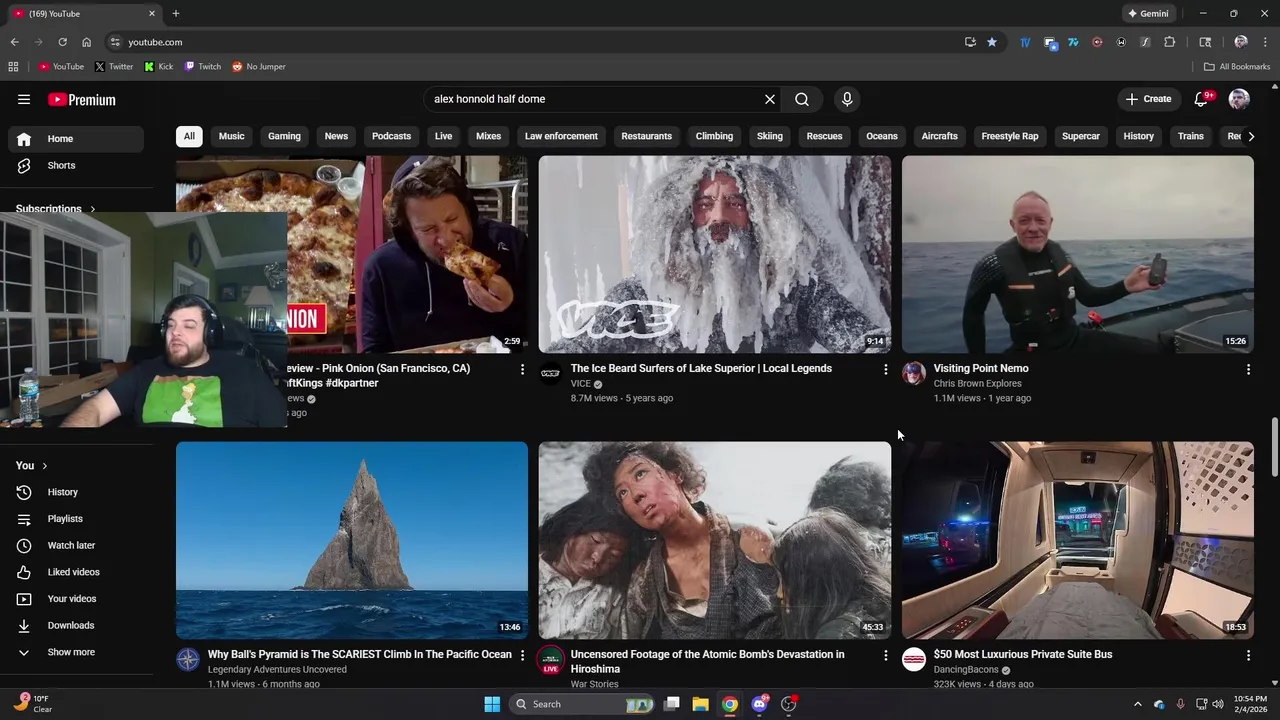Open Discord from the taskbar
The height and width of the screenshot is (720, 1280).
coord(759,704)
